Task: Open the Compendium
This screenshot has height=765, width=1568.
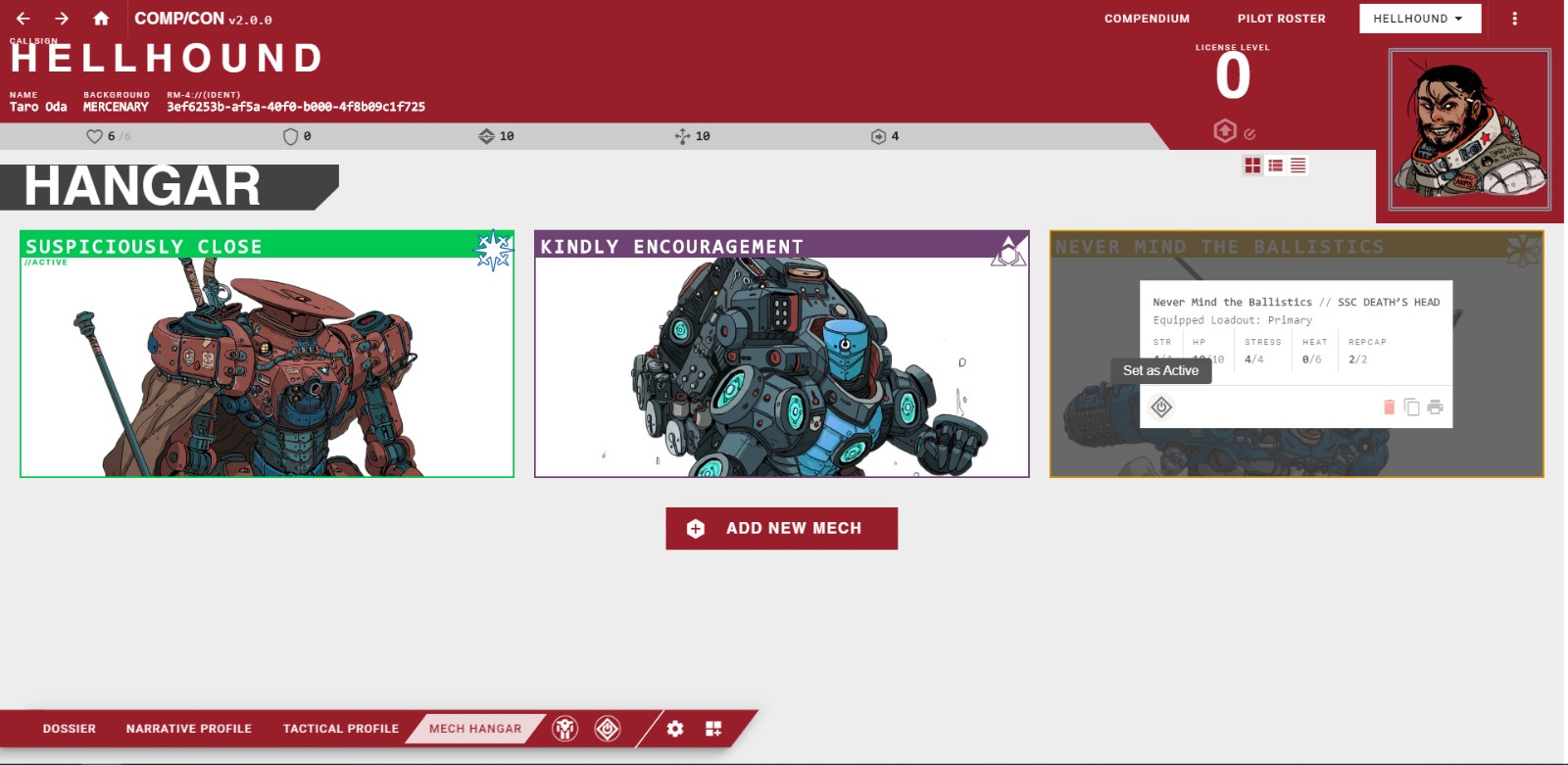Action: coord(1147,19)
